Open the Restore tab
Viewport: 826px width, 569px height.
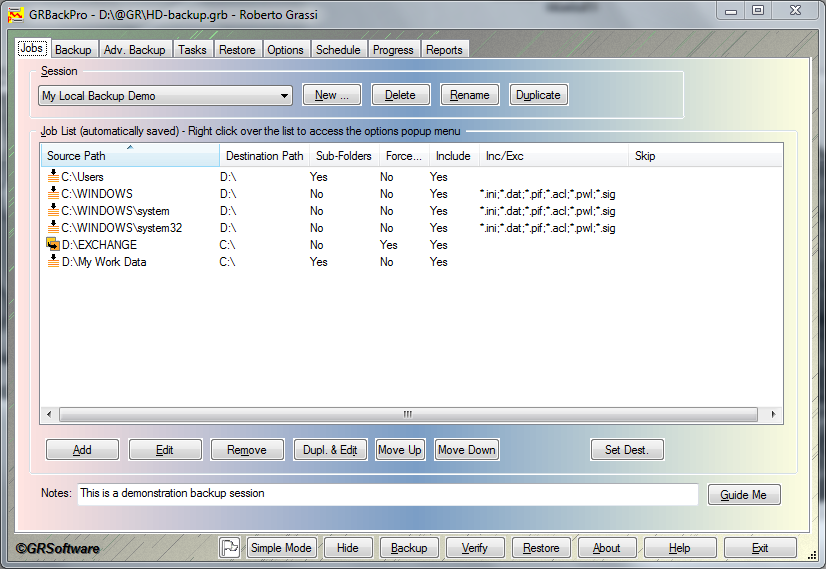tap(237, 50)
